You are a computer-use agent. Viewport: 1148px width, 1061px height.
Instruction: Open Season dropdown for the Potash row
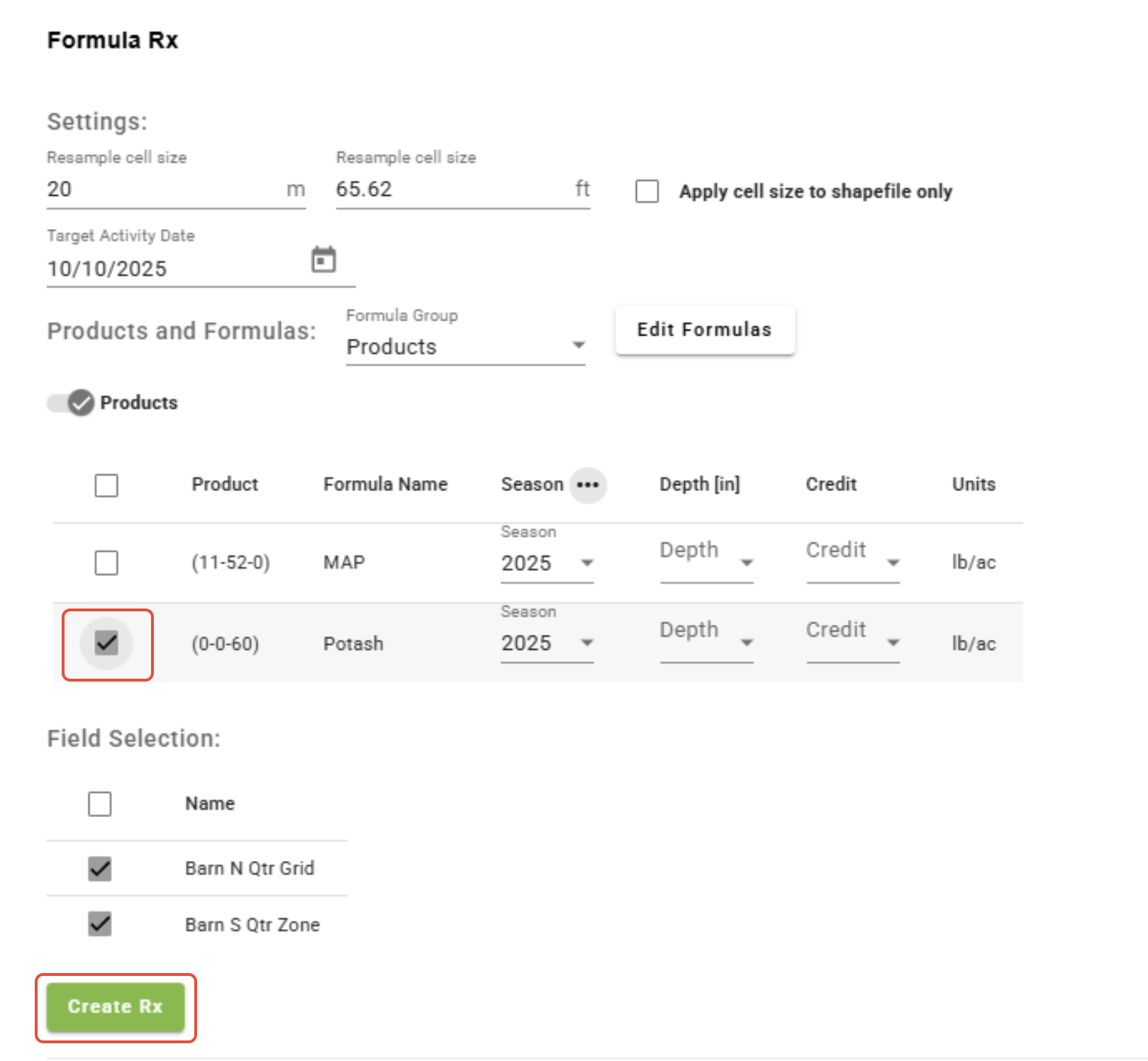point(547,643)
